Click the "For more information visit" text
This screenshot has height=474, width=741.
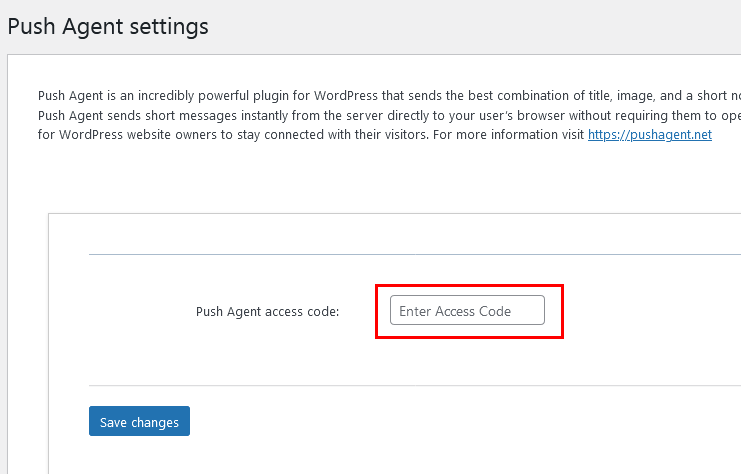(508, 135)
